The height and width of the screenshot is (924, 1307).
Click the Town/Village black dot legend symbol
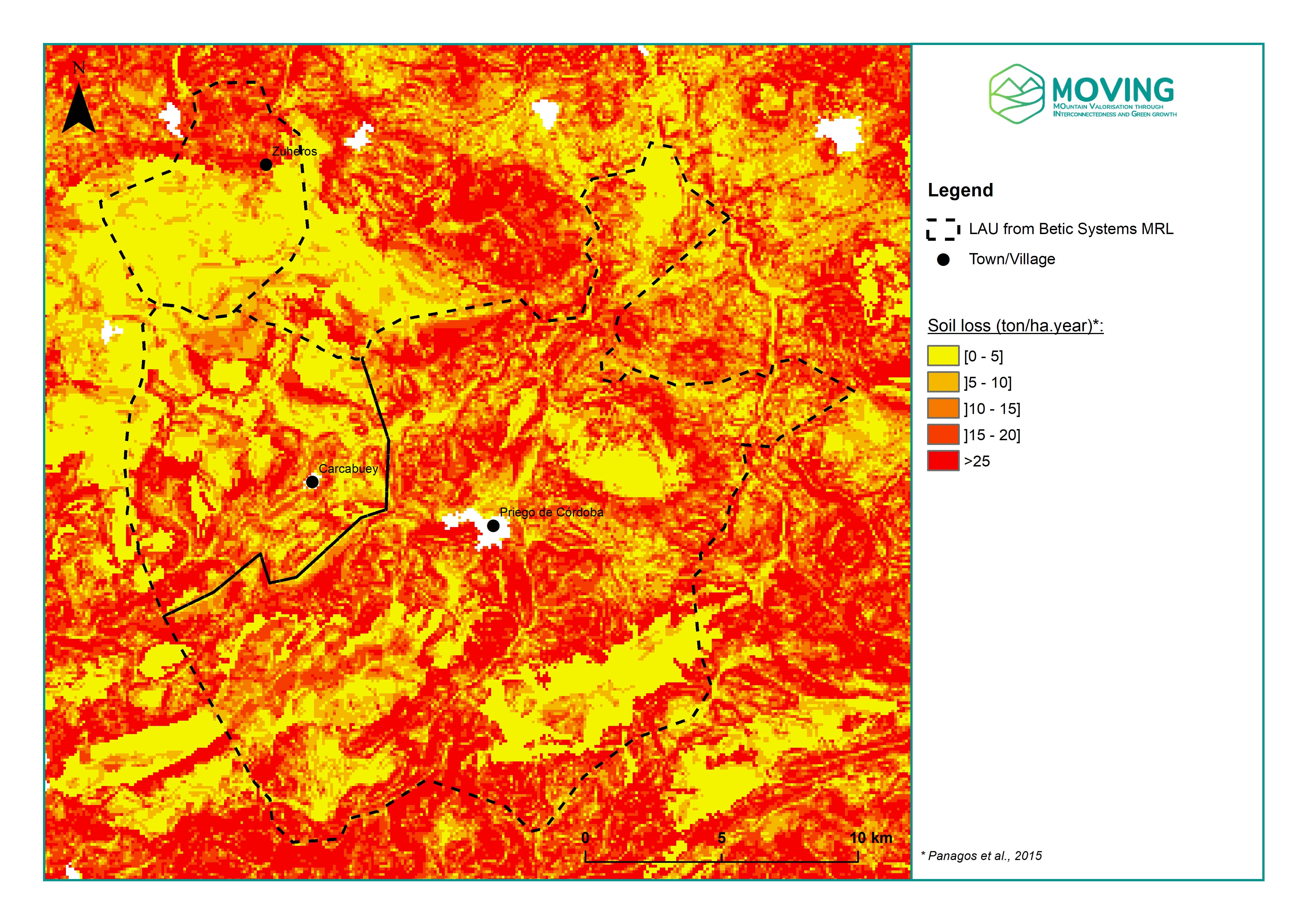pyautogui.click(x=943, y=259)
